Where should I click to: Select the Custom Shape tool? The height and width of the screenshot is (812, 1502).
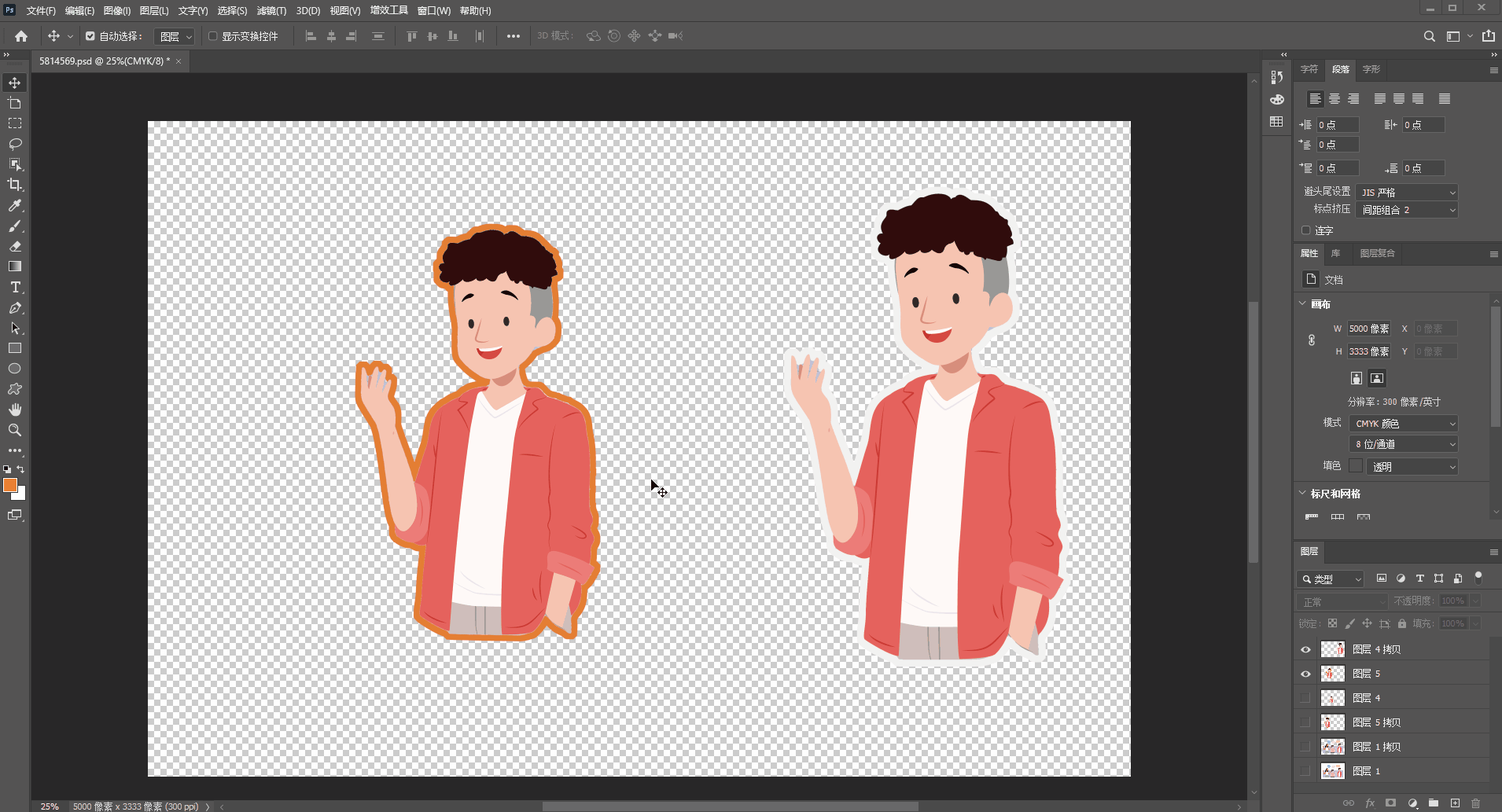click(x=15, y=389)
